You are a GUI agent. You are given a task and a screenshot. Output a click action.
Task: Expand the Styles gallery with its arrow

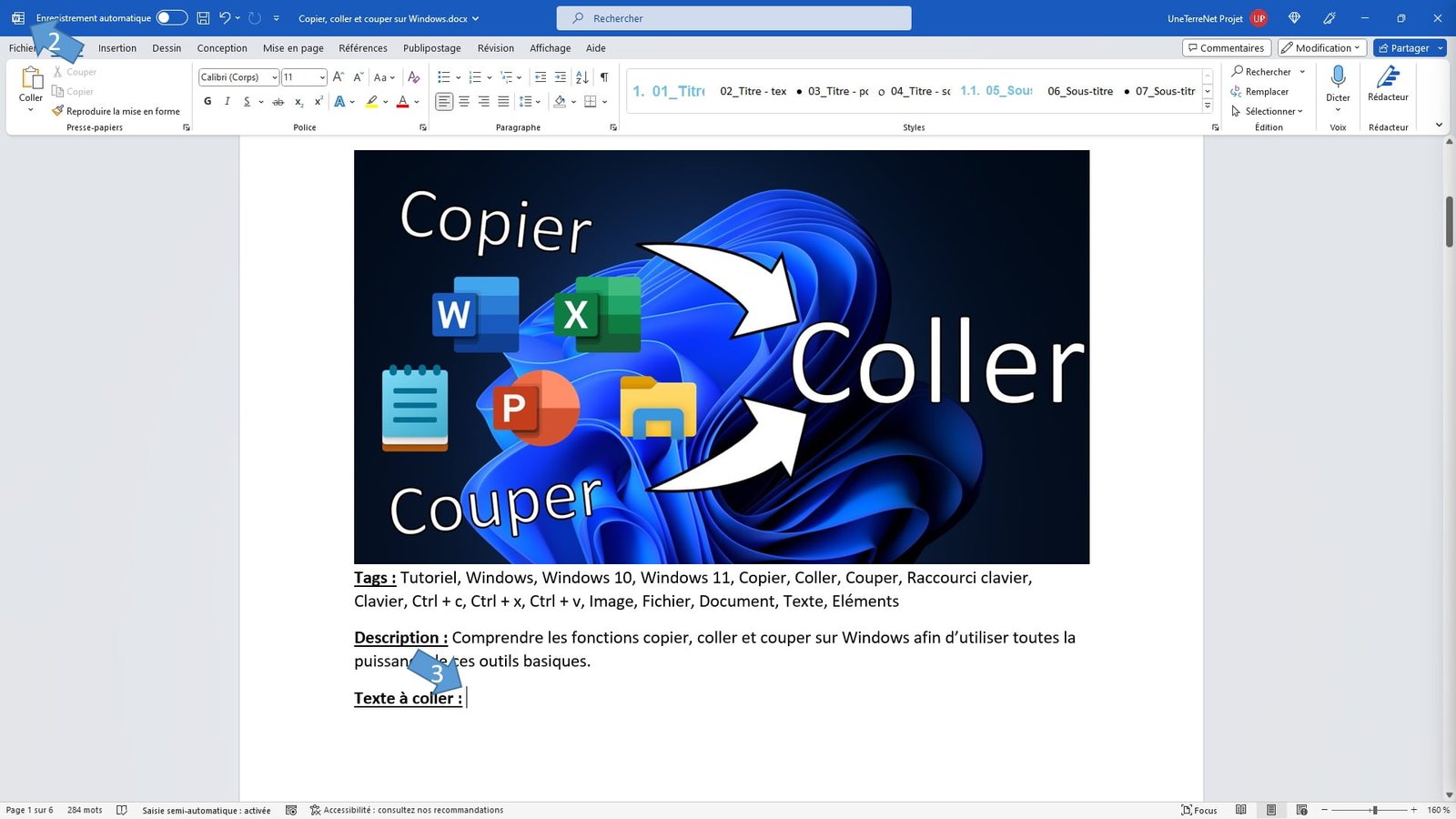pyautogui.click(x=1208, y=103)
